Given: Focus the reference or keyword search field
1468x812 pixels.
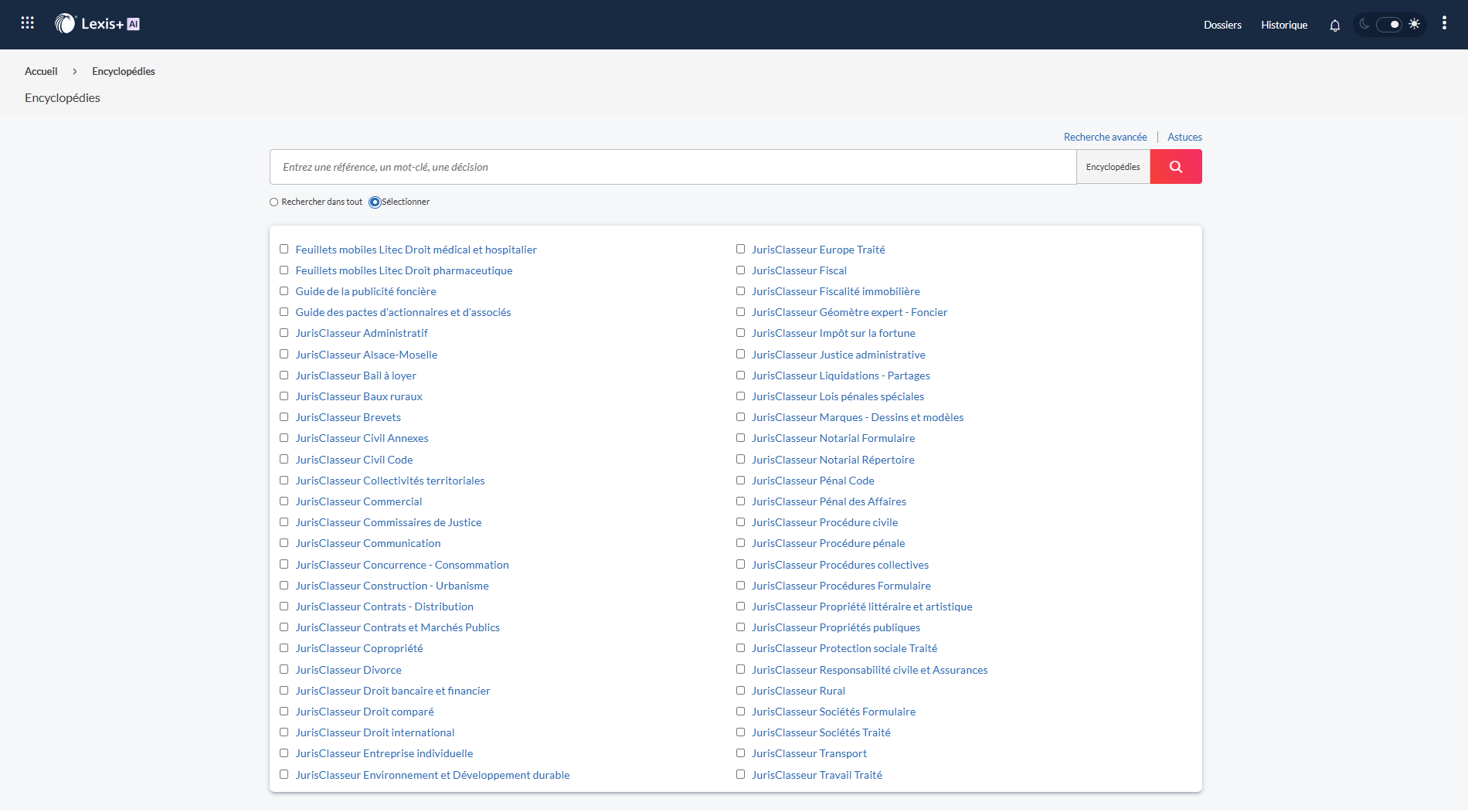Looking at the screenshot, I should 672,167.
